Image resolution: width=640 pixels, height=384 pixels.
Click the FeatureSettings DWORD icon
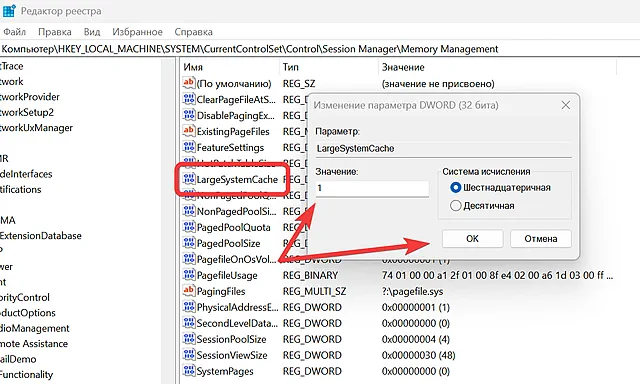(189, 147)
